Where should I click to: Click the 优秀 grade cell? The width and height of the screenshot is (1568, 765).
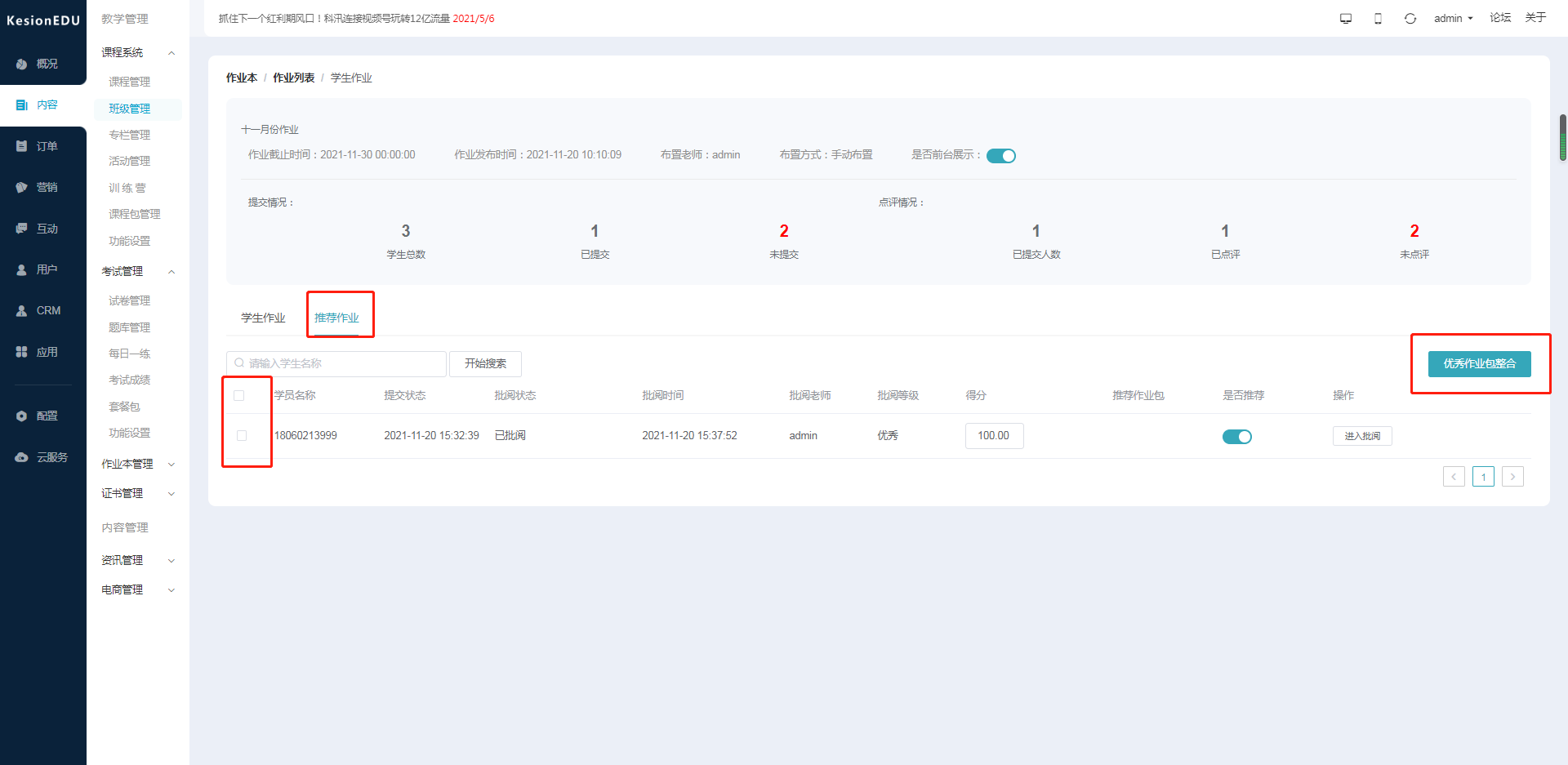tap(888, 436)
